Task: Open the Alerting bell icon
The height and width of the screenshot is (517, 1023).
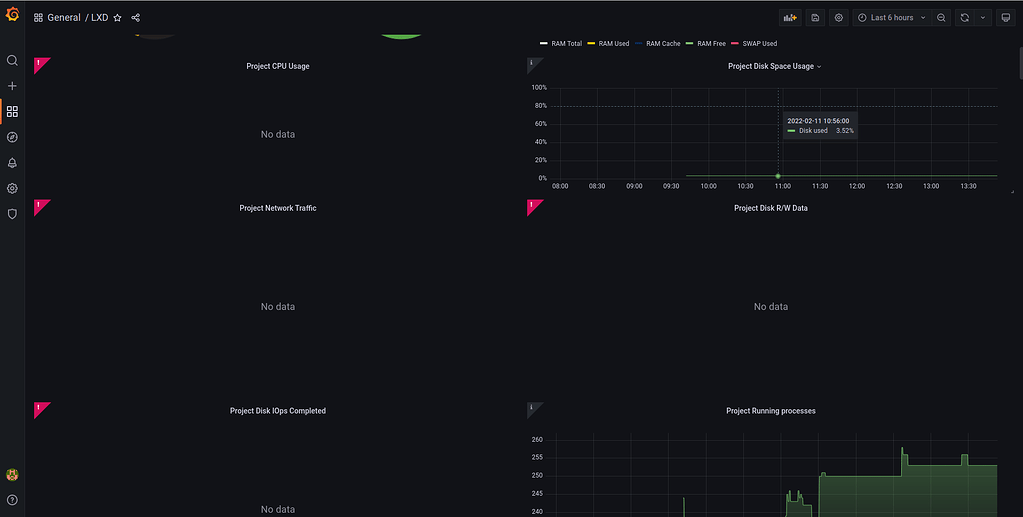Action: click(12, 163)
